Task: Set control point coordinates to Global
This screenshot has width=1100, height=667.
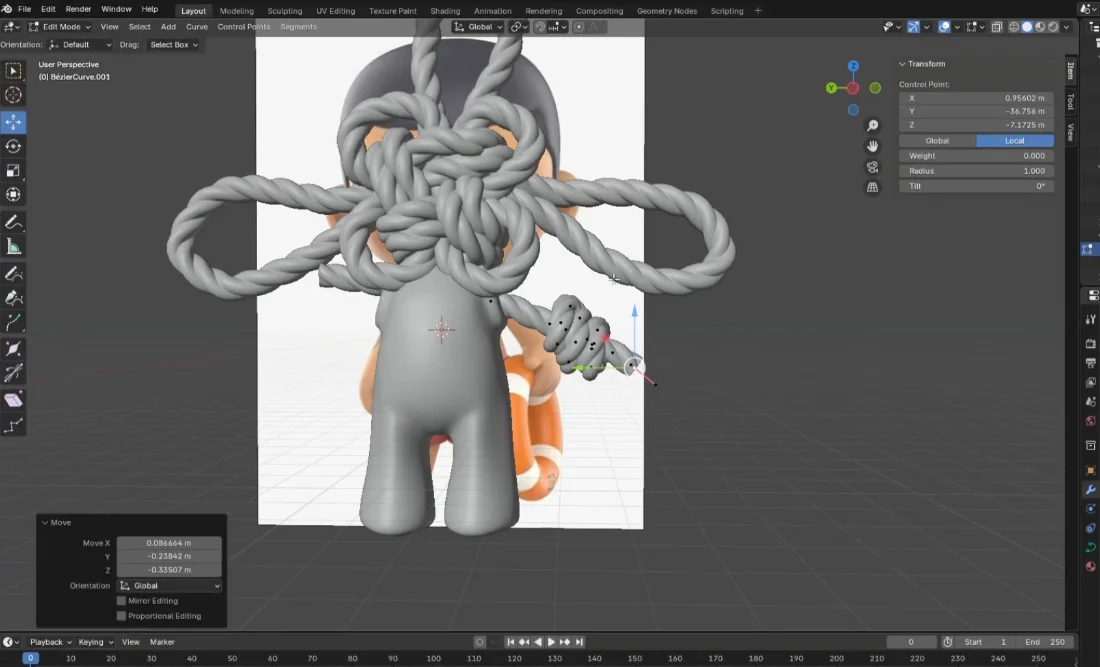Action: pyautogui.click(x=937, y=141)
